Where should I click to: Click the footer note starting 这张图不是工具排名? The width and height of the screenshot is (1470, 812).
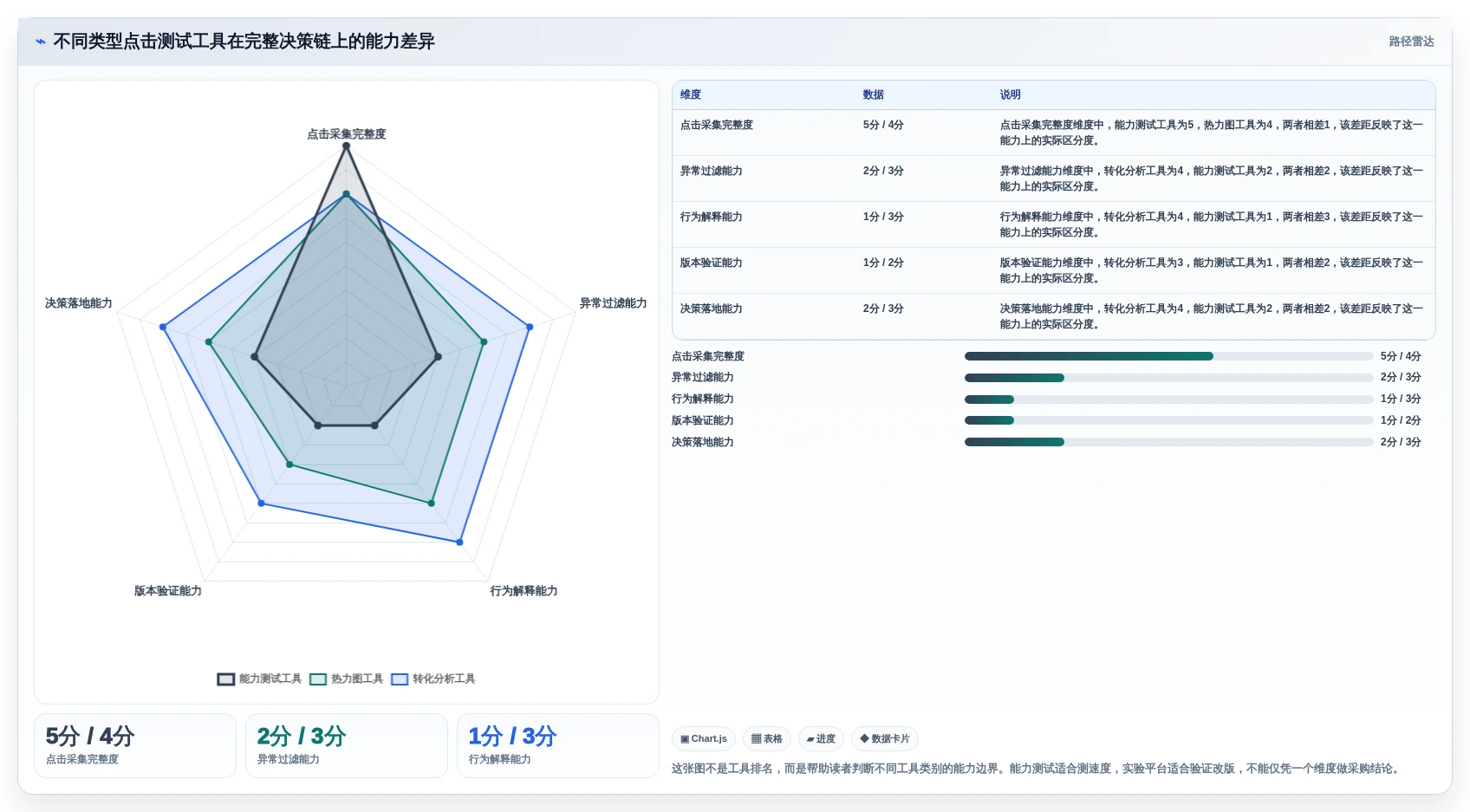(1037, 769)
